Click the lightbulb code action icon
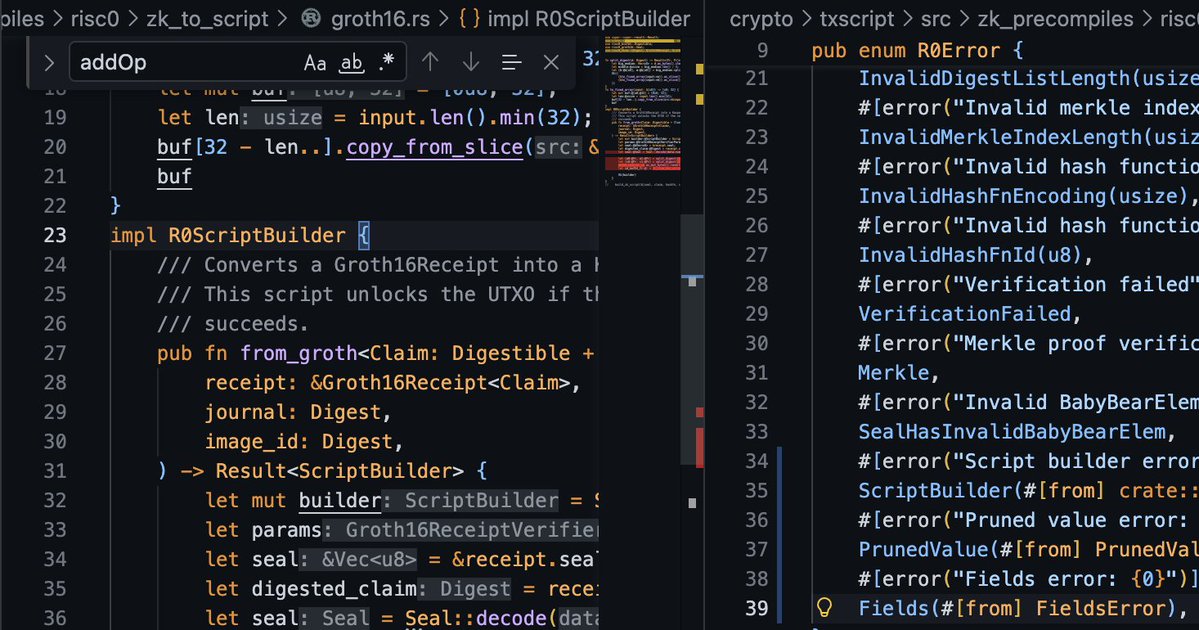Screen dimensions: 1199x630 tap(824, 608)
